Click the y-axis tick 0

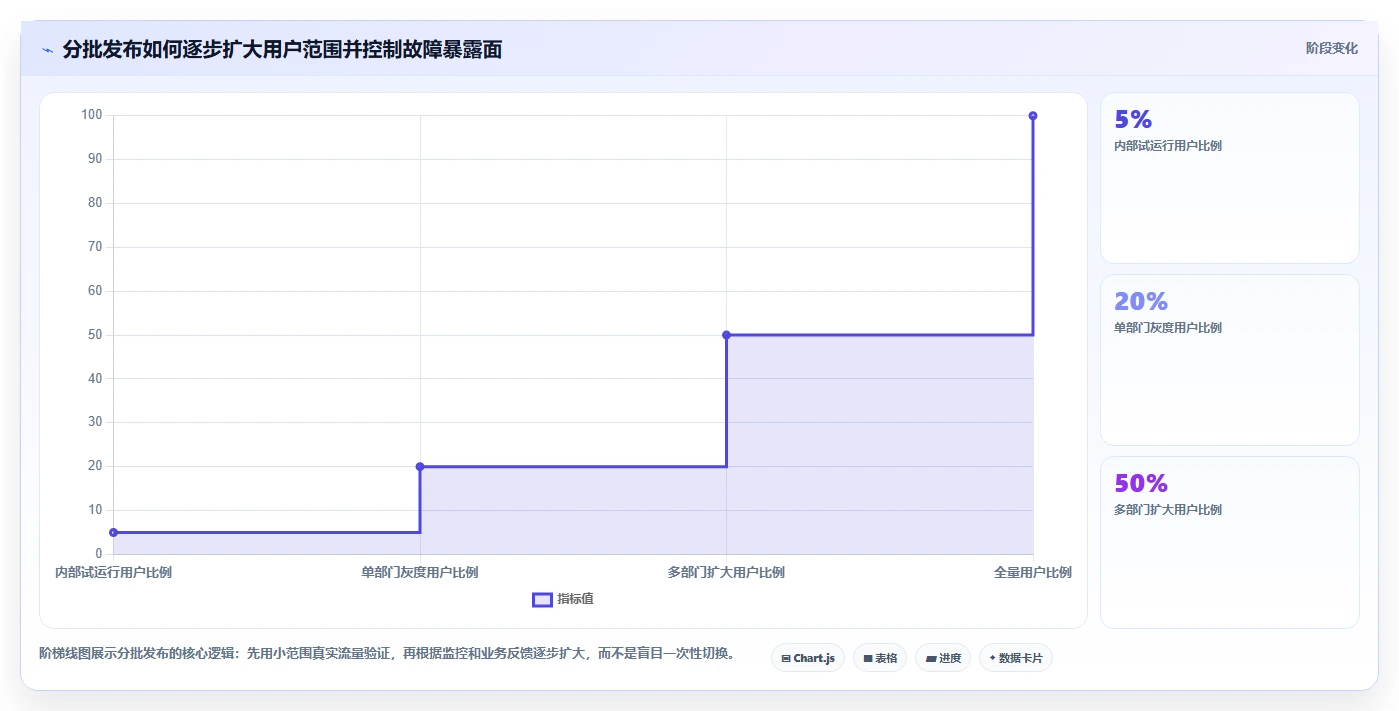pos(98,554)
